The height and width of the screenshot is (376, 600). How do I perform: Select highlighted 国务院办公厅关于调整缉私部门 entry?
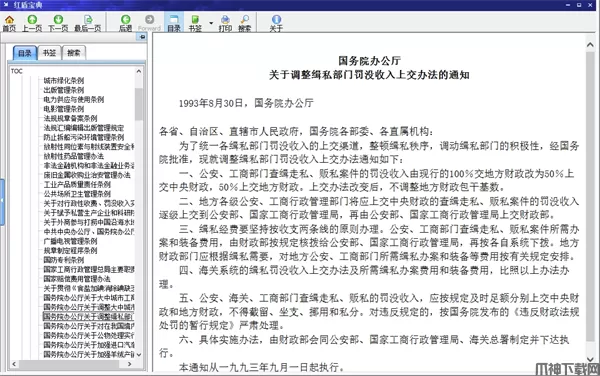(x=88, y=316)
